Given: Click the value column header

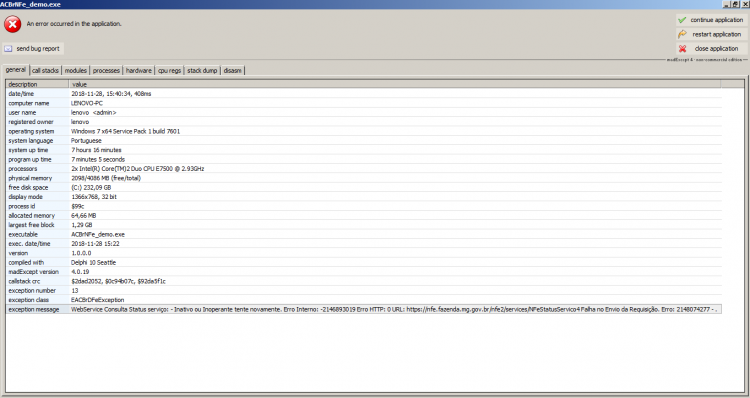Looking at the screenshot, I should pyautogui.click(x=395, y=84).
